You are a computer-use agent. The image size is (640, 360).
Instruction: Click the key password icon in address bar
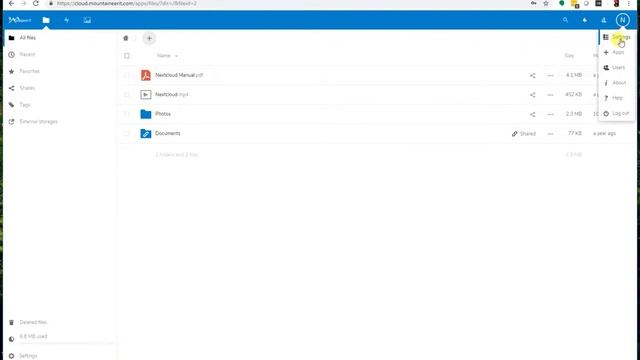click(x=533, y=3)
